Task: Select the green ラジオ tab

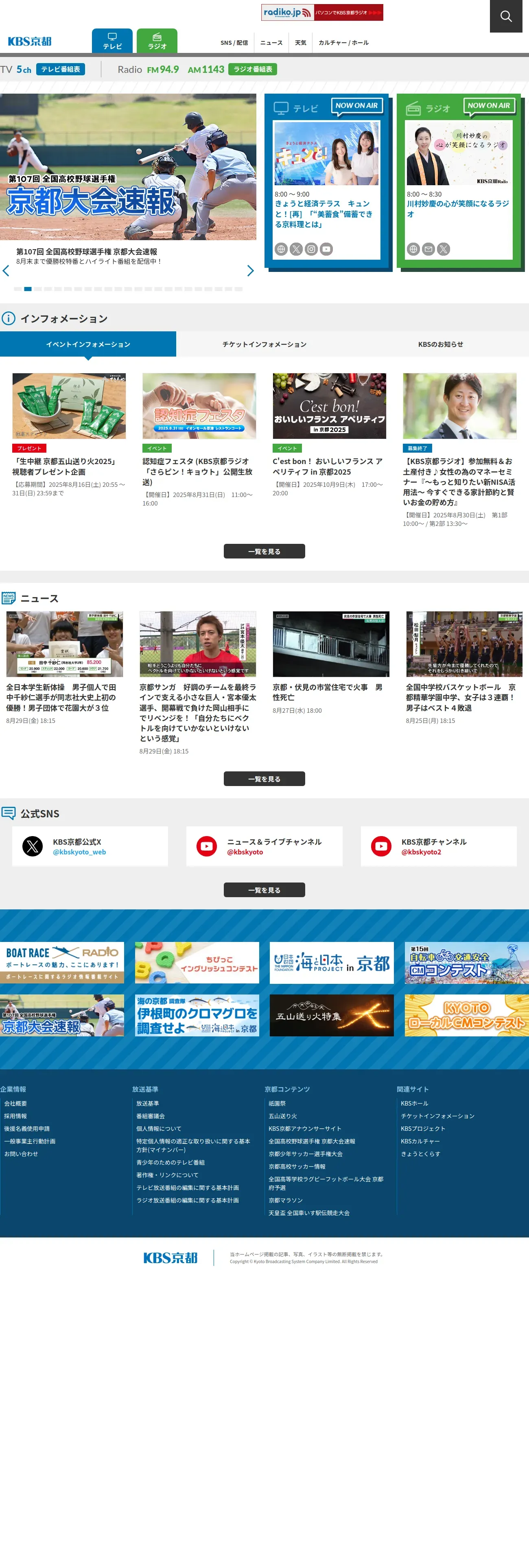Action: pyautogui.click(x=157, y=41)
